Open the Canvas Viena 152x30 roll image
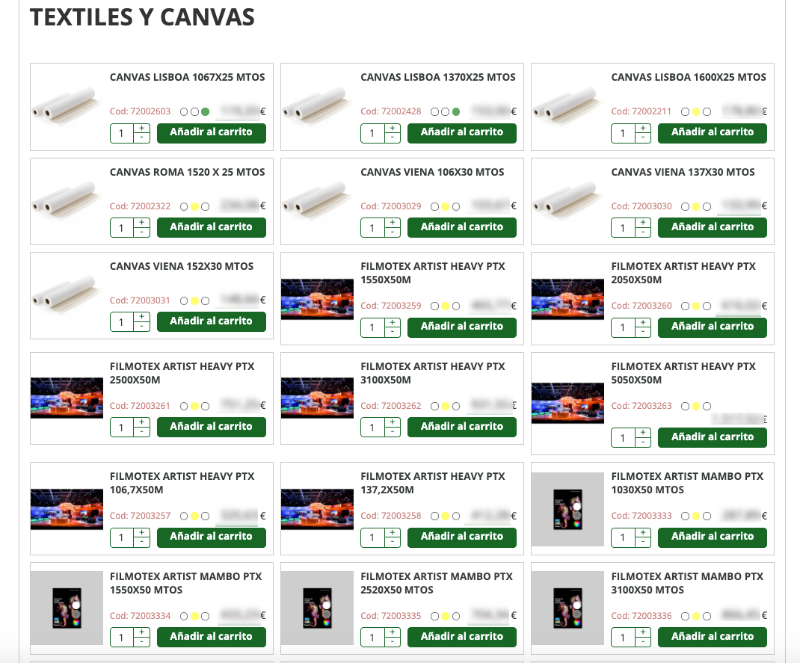Screen dimensions: 800x663 pyautogui.click(x=66, y=292)
